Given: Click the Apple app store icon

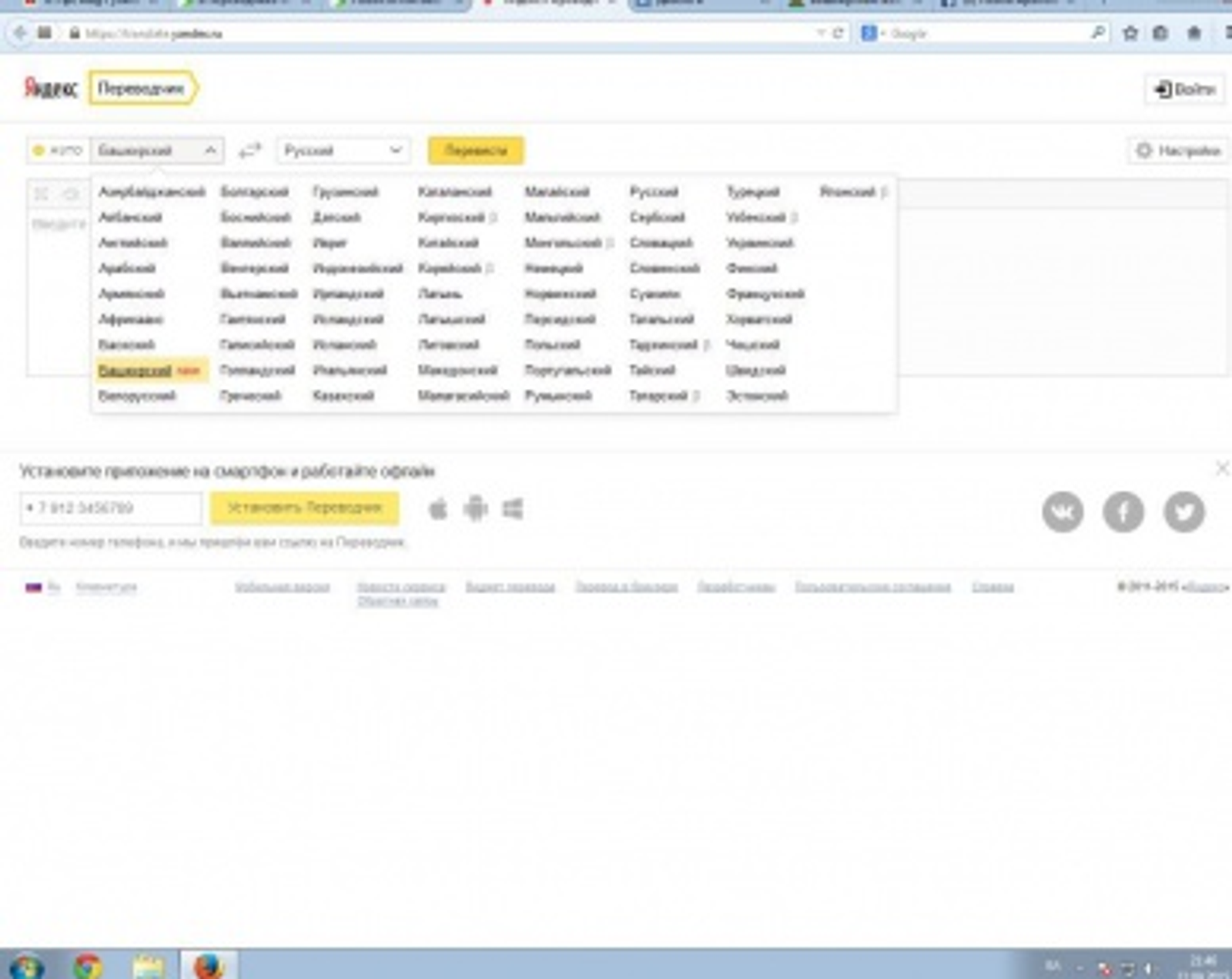Looking at the screenshot, I should [438, 509].
